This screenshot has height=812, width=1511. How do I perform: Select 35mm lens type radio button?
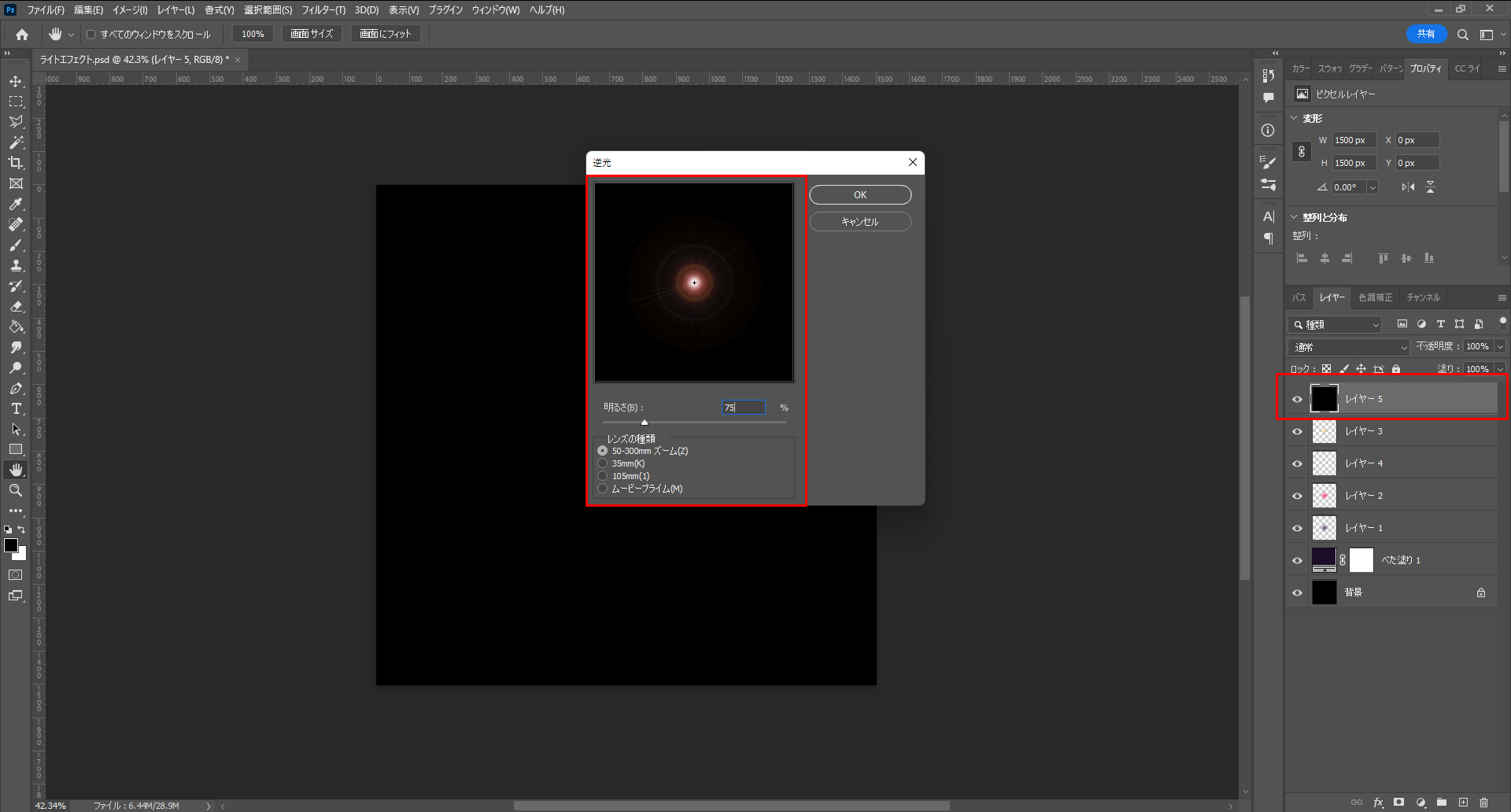(603, 463)
